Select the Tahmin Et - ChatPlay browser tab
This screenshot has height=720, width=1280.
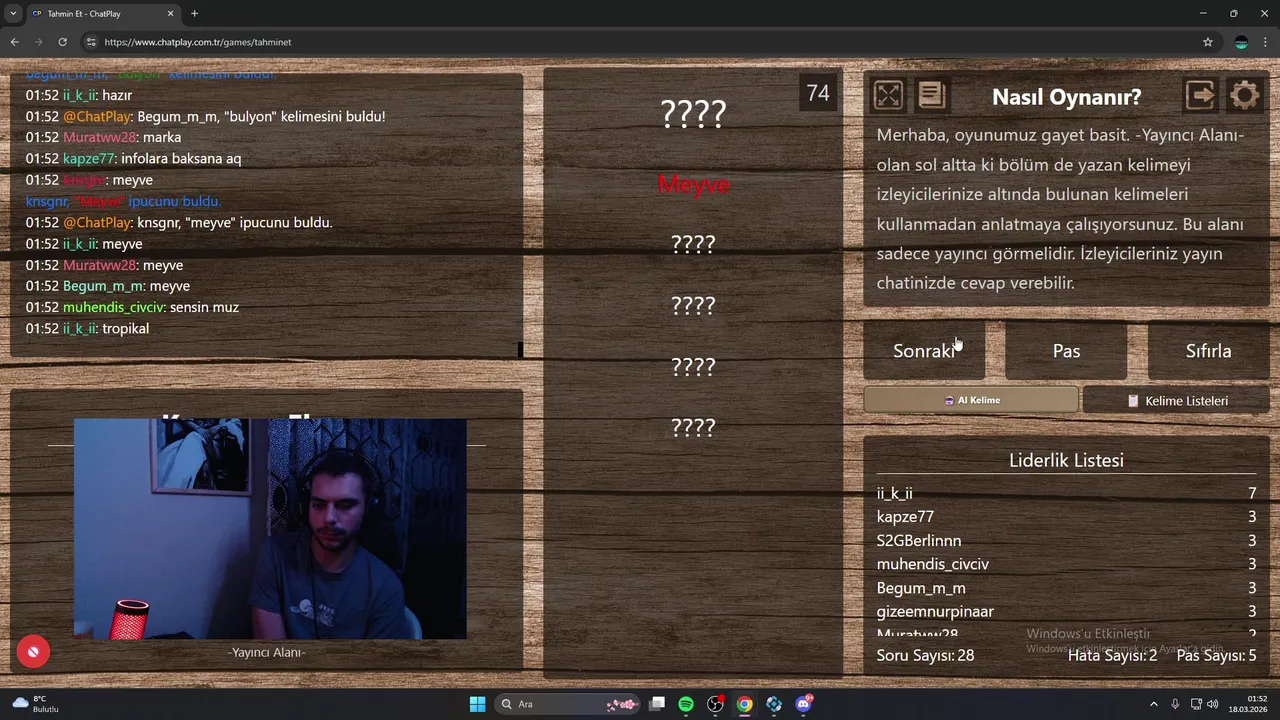point(102,13)
